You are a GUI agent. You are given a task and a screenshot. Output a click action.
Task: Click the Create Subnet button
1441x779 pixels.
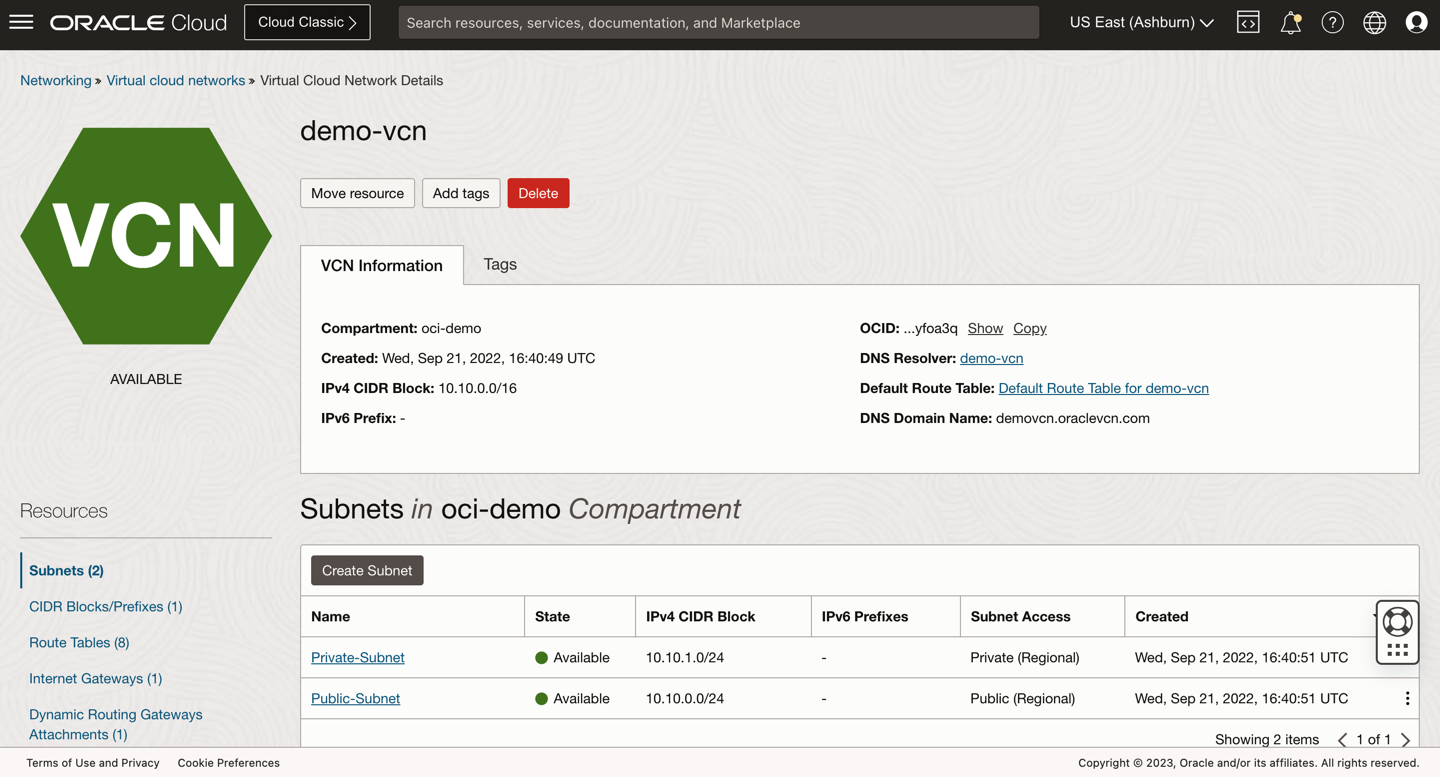point(367,571)
